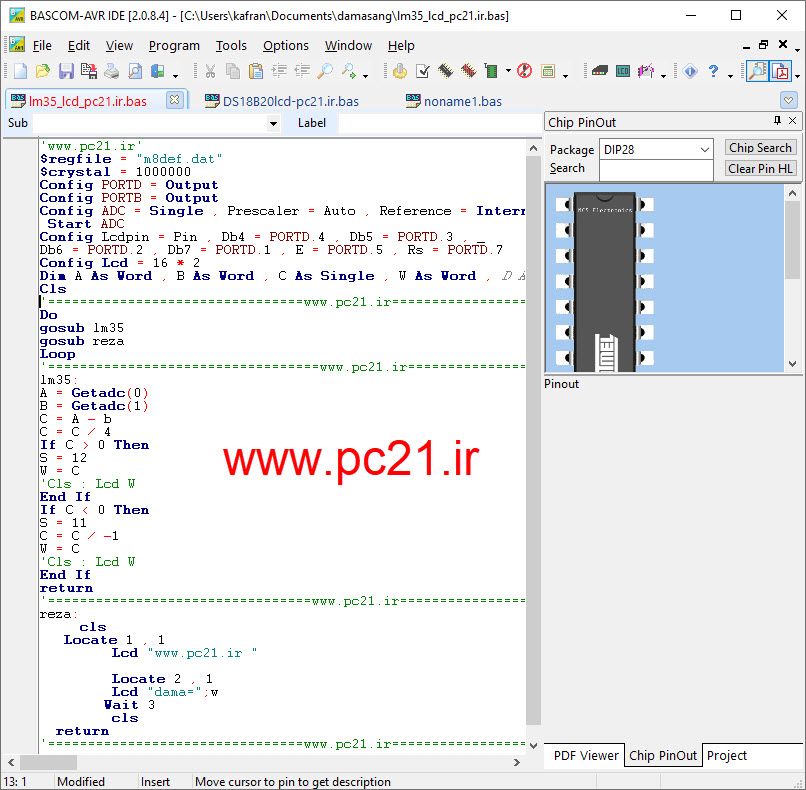Open the Options menu
Screen dimensions: 806x790
click(x=286, y=46)
